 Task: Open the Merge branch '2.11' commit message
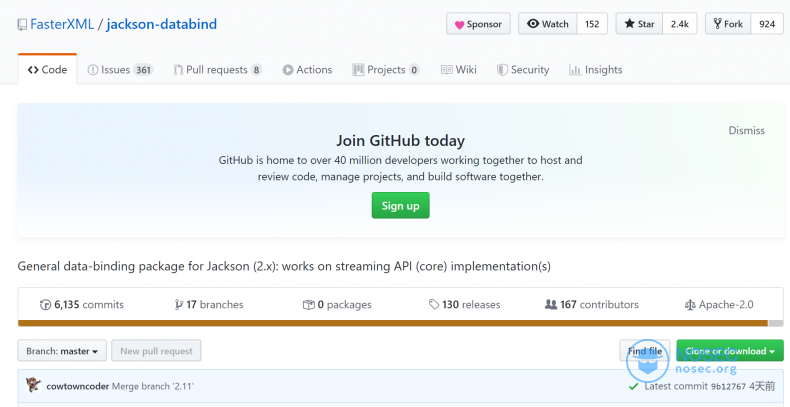click(x=153, y=386)
